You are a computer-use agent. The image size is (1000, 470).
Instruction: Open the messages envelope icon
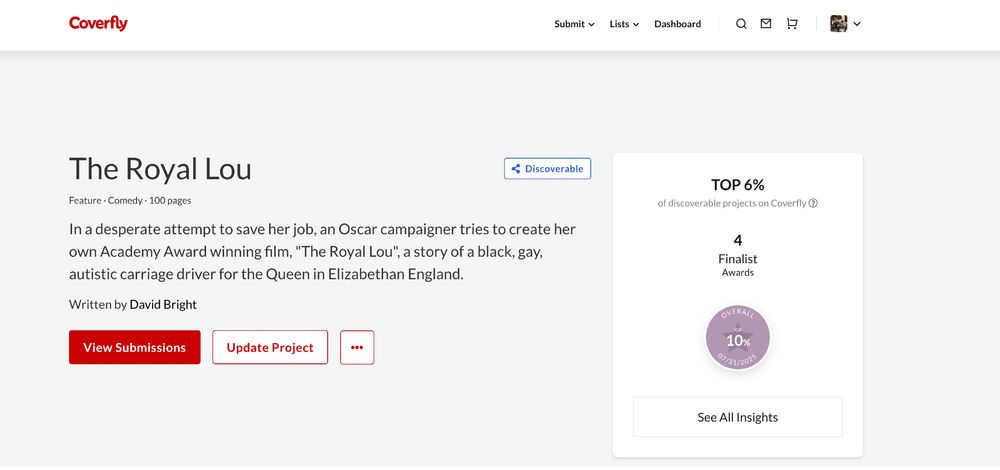point(766,24)
